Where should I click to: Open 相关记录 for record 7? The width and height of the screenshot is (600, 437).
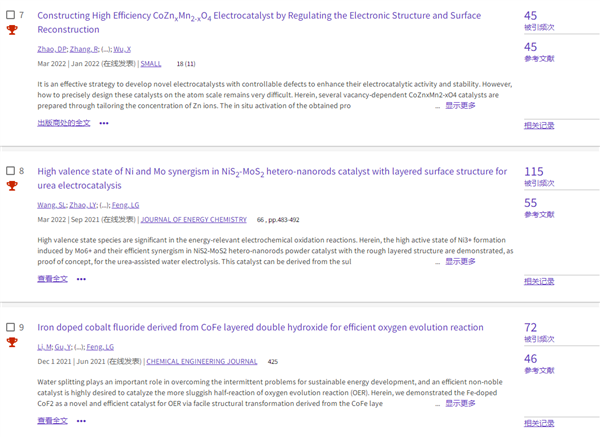pyautogui.click(x=538, y=125)
